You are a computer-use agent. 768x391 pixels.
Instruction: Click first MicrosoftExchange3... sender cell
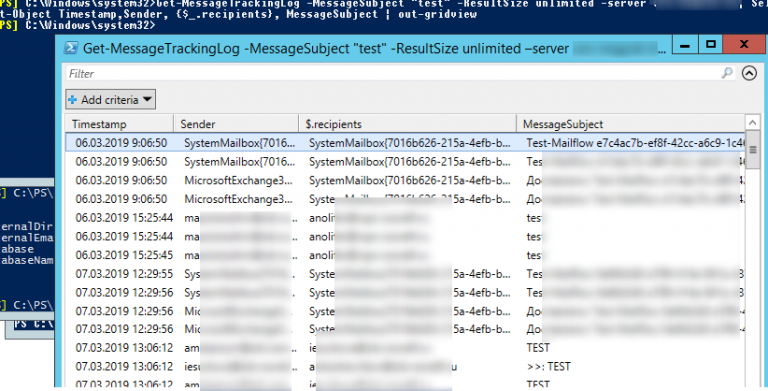238,180
